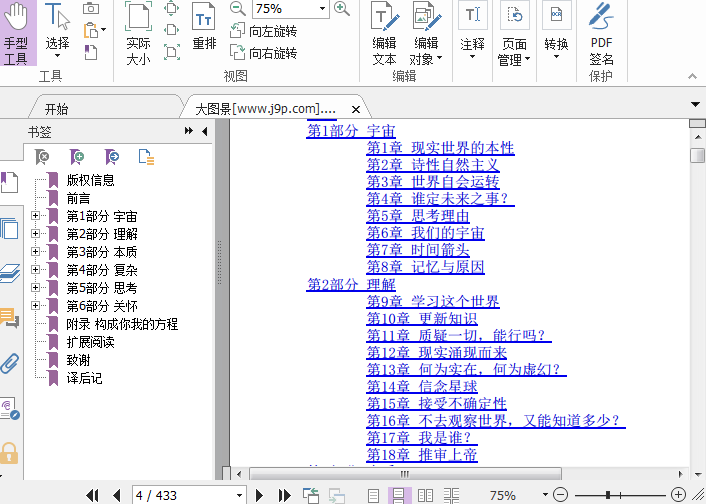Open the Comments sidebar icon
The height and width of the screenshot is (504, 706).
click(9, 318)
